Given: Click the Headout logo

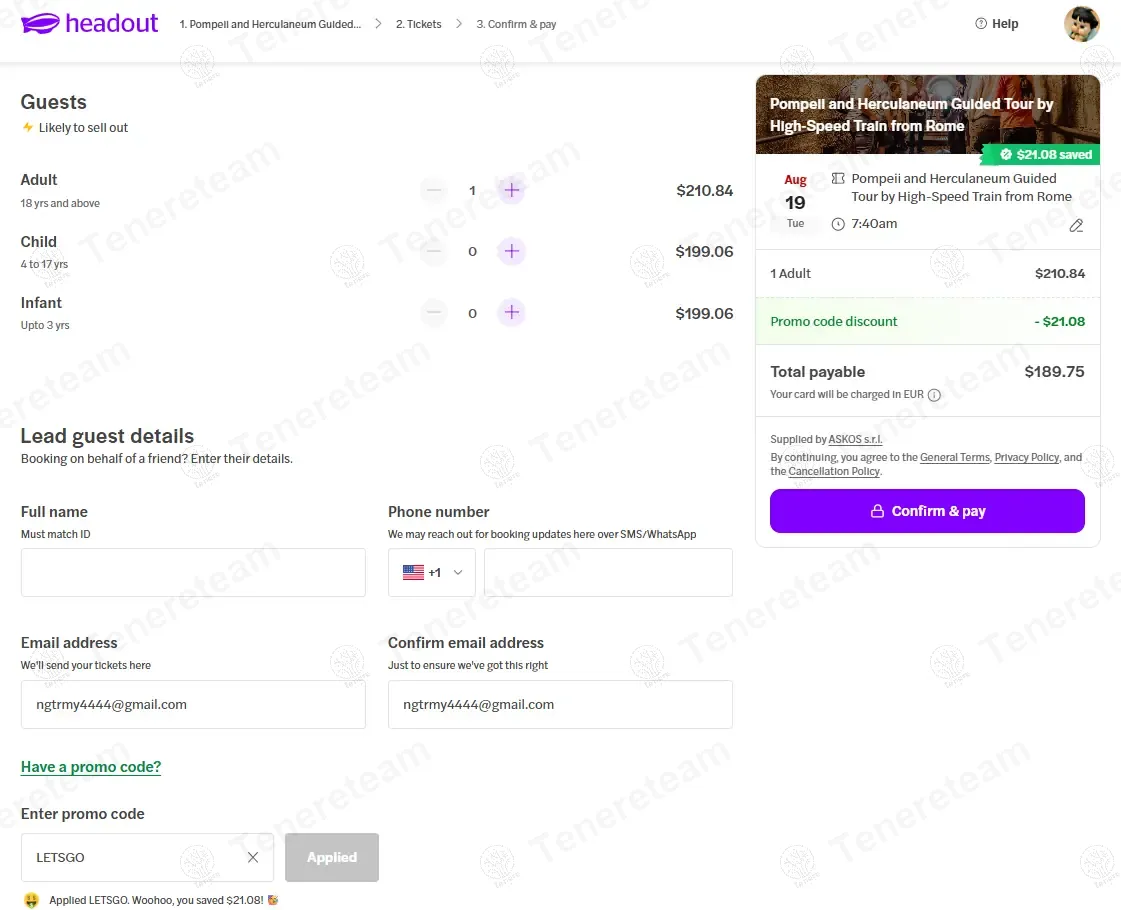Looking at the screenshot, I should pos(90,24).
